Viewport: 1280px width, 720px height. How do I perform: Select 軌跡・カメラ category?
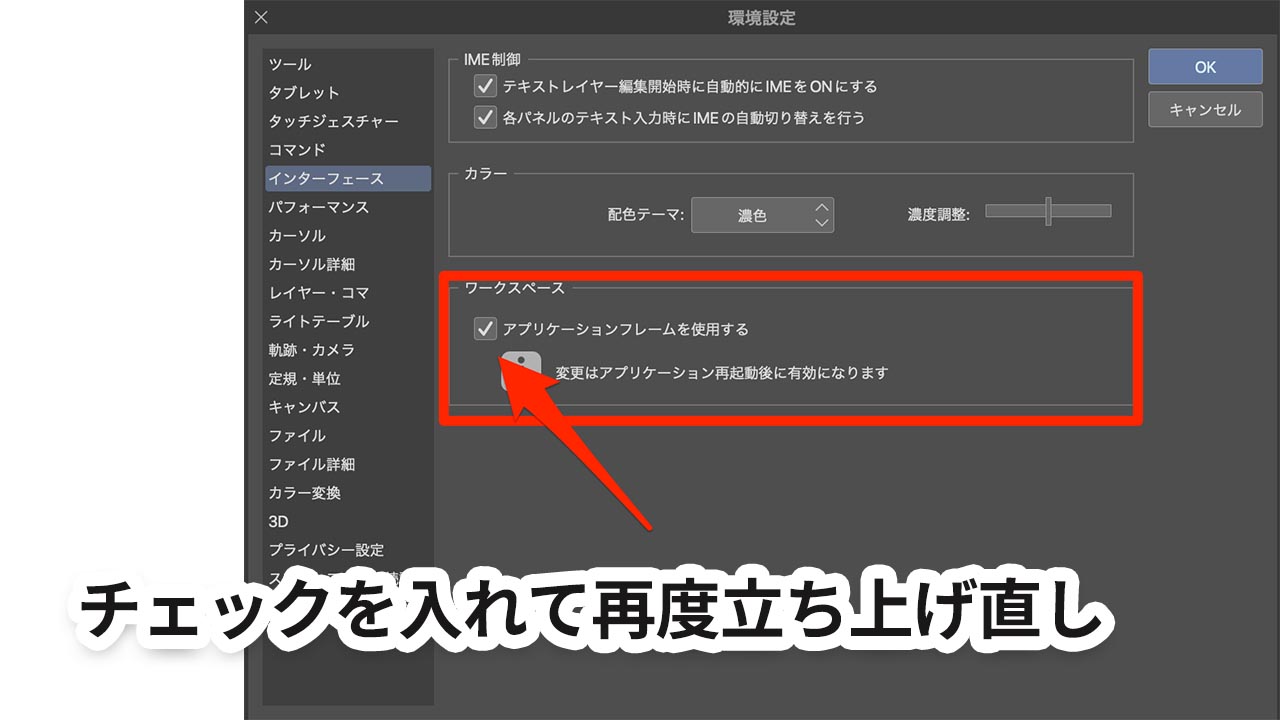point(347,350)
